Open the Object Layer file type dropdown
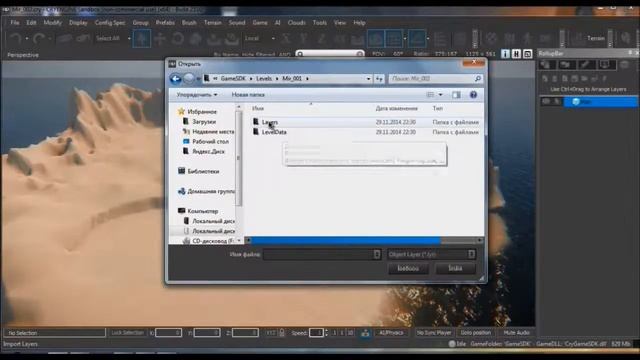640x360 pixels. pyautogui.click(x=431, y=254)
